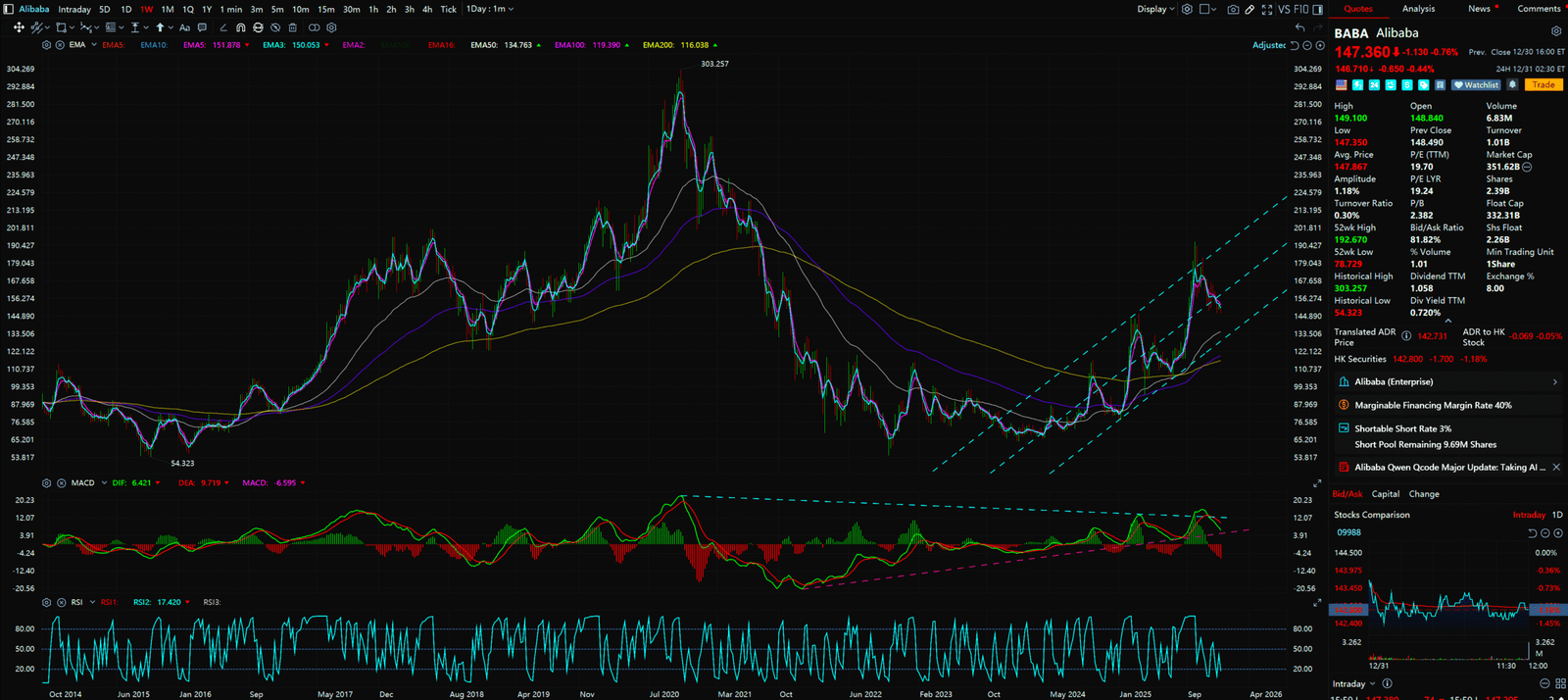Screen dimensions: 1568x700
Task: Click the undo arrow above the chart
Action: pos(1299,27)
